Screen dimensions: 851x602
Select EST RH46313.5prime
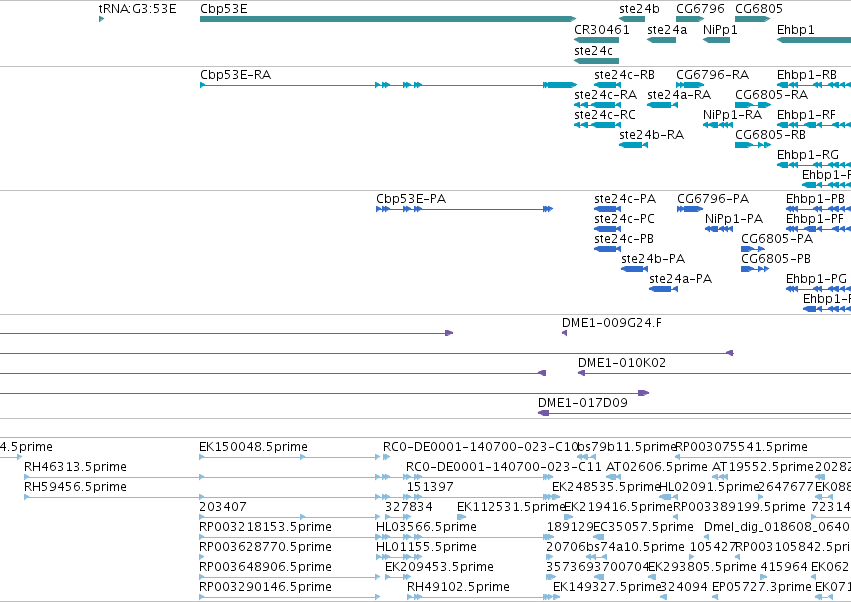click(289, 477)
